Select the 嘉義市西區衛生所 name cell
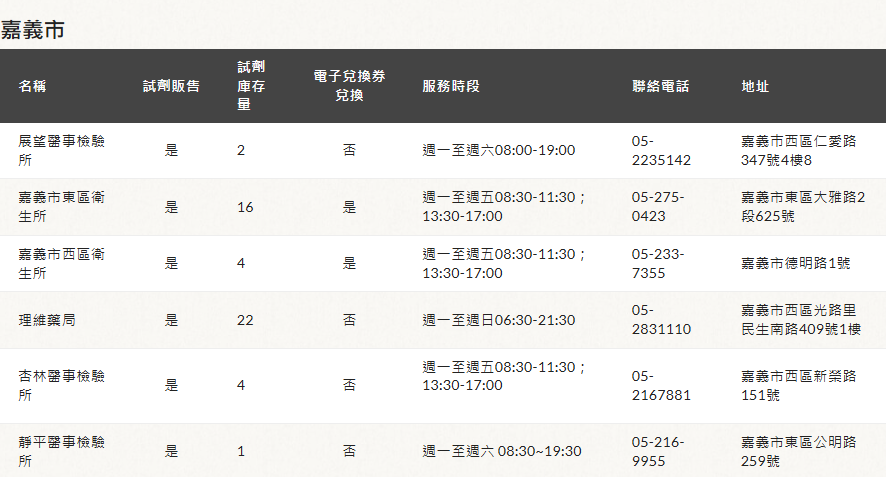Screen dimensions: 886x477 tap(62, 263)
